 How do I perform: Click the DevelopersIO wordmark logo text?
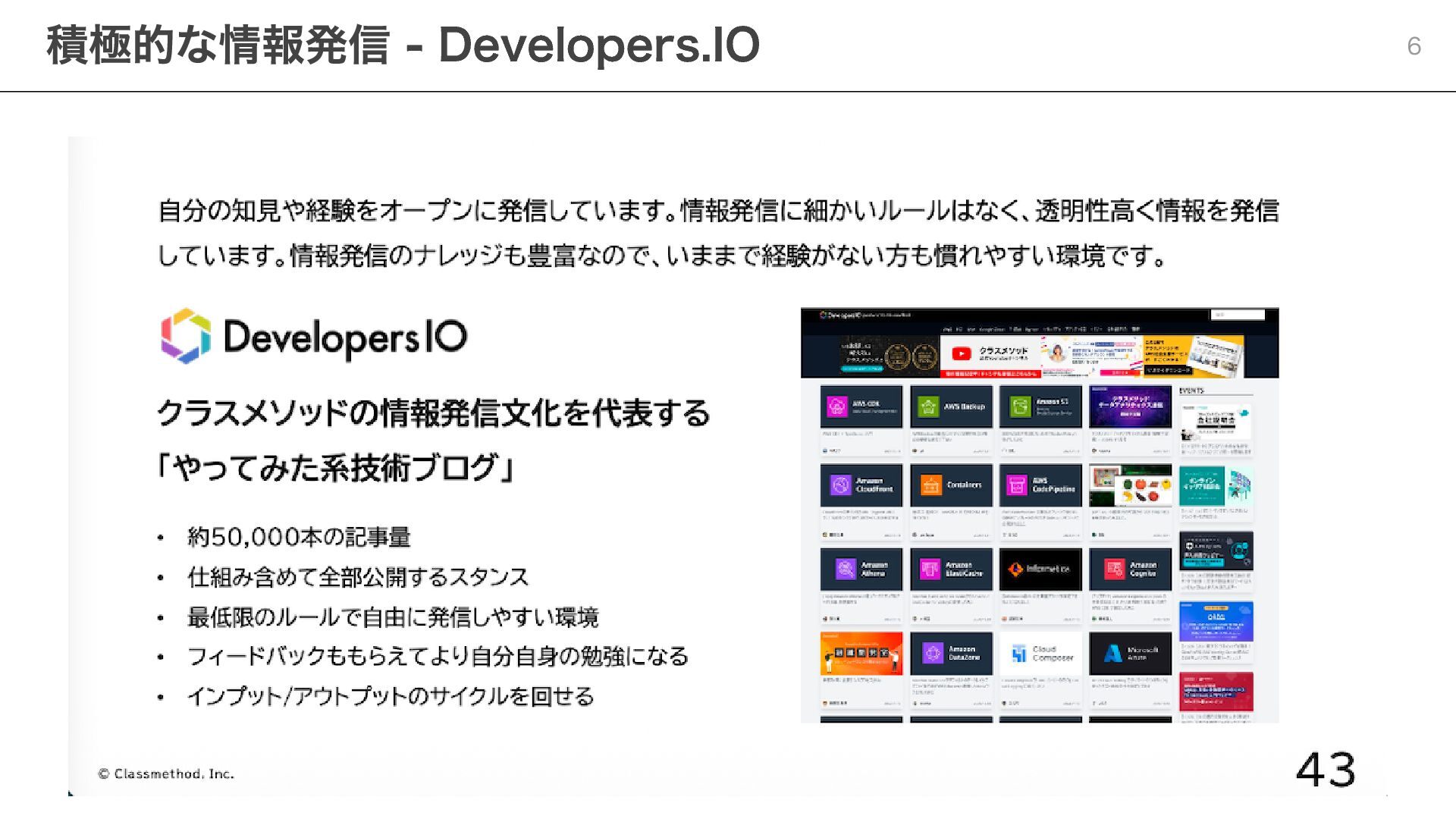tap(345, 337)
